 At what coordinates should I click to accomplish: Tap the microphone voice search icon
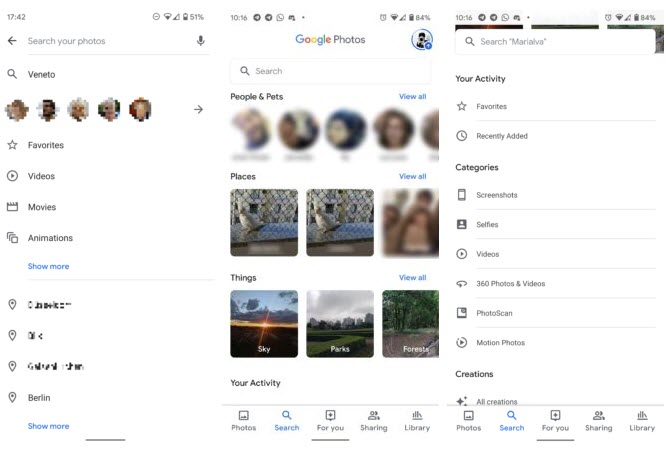pos(201,41)
